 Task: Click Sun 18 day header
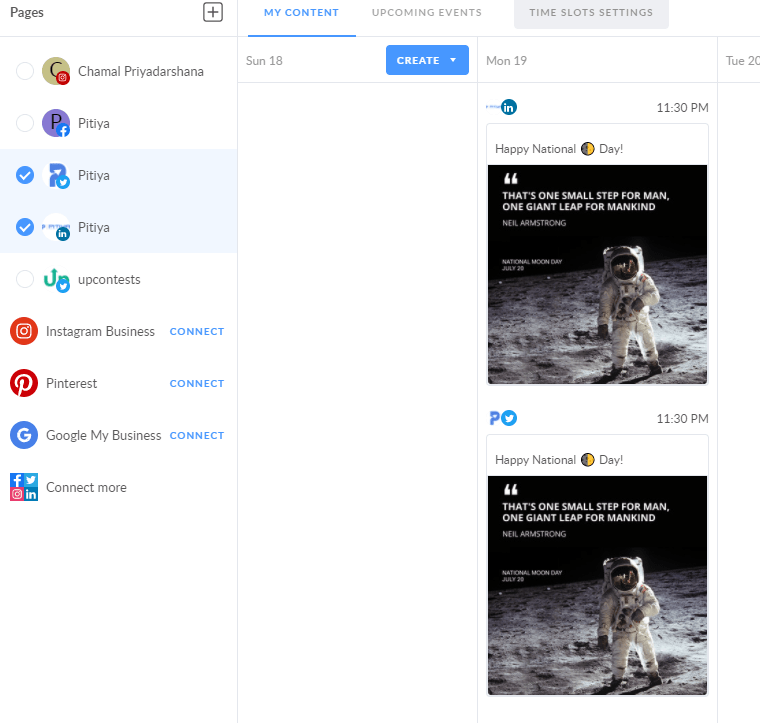point(264,61)
